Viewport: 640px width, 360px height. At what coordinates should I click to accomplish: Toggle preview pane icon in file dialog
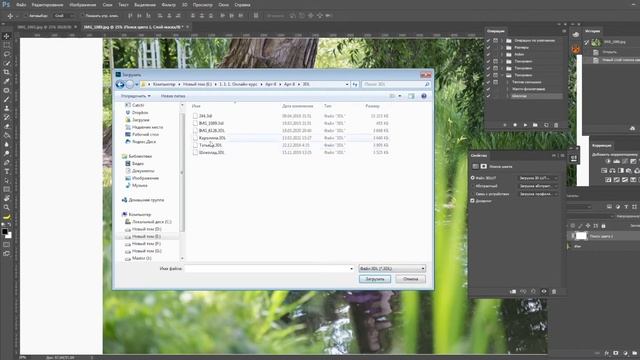click(411, 96)
